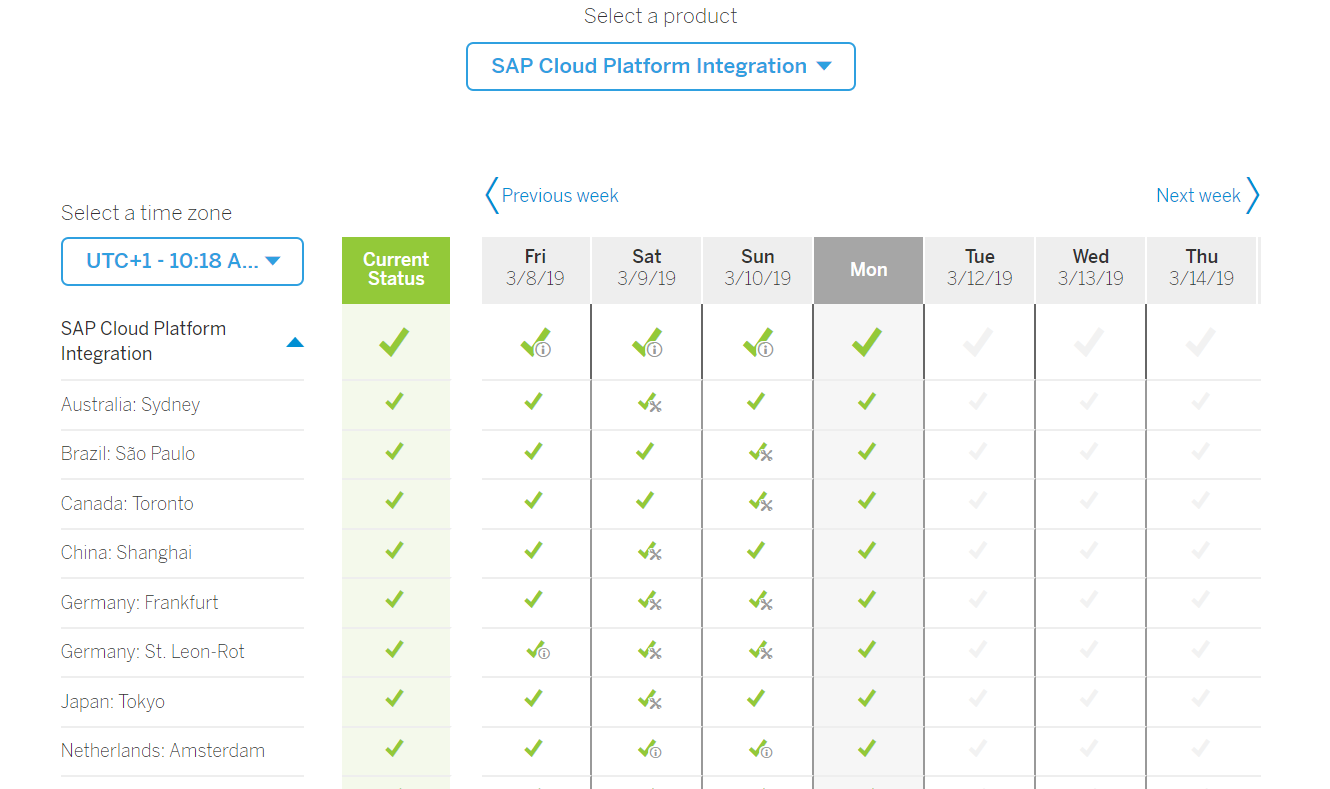Click Sunday checkmark for China: Shanghai
The image size is (1330, 789).
click(x=755, y=550)
